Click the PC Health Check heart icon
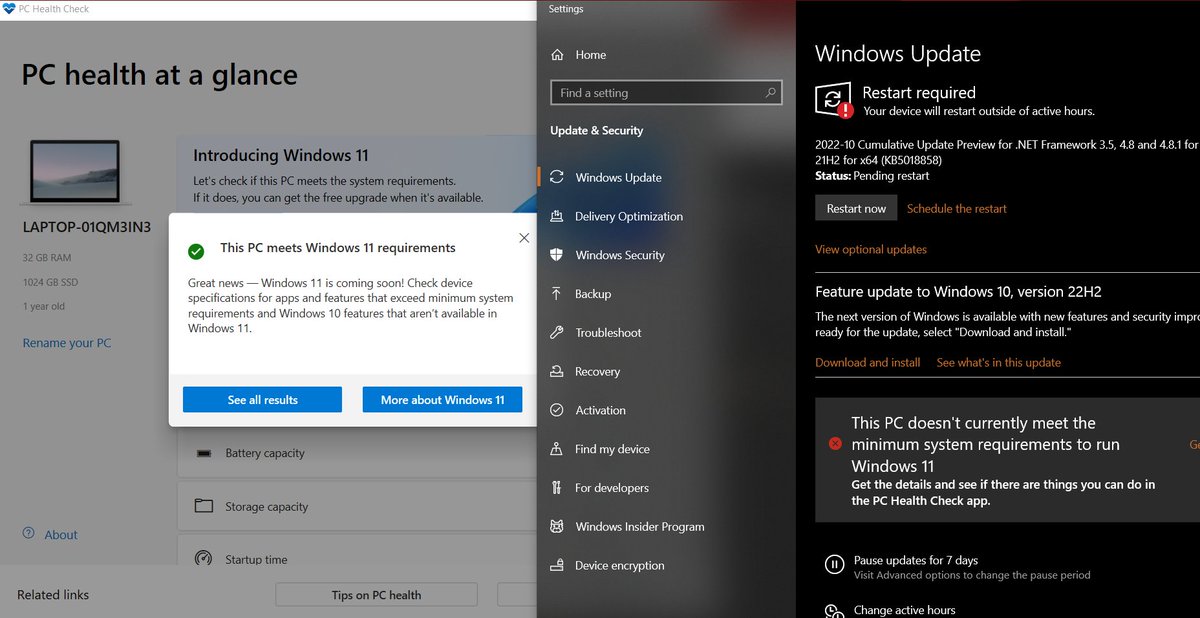The width and height of the screenshot is (1200, 618). pos(9,9)
